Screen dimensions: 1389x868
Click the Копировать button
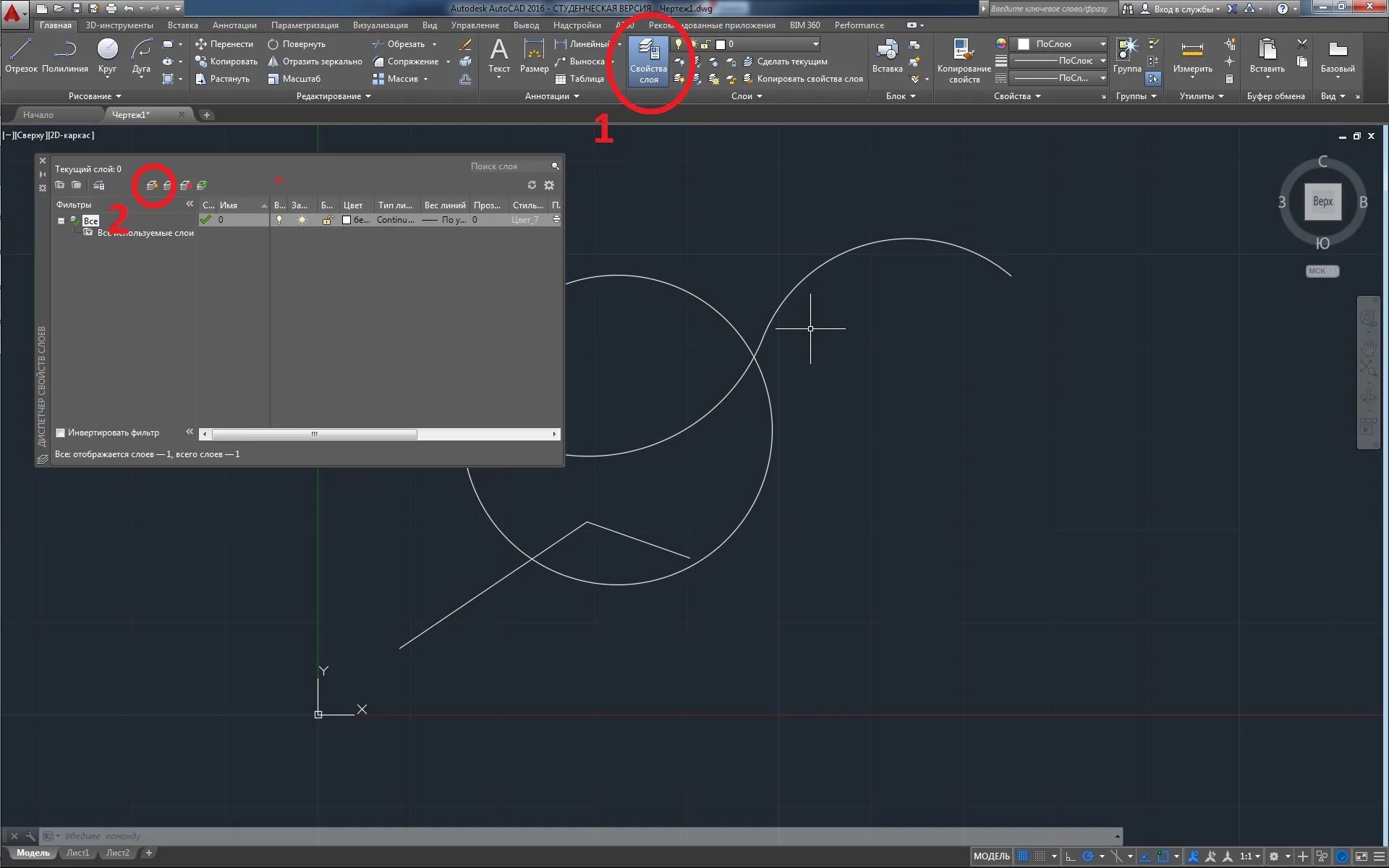click(226, 61)
